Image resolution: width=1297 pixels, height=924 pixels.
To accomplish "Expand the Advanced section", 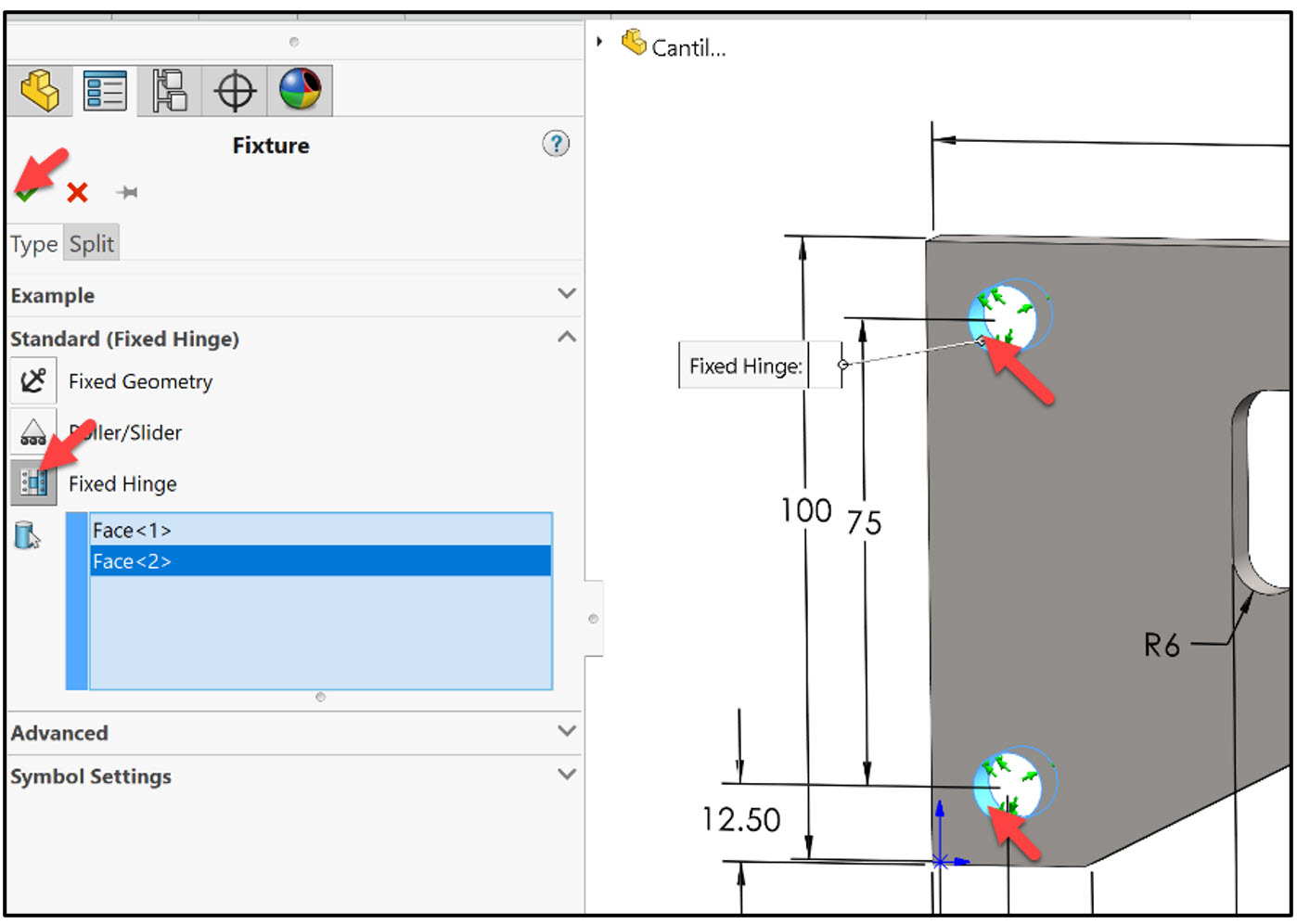I will click(567, 732).
